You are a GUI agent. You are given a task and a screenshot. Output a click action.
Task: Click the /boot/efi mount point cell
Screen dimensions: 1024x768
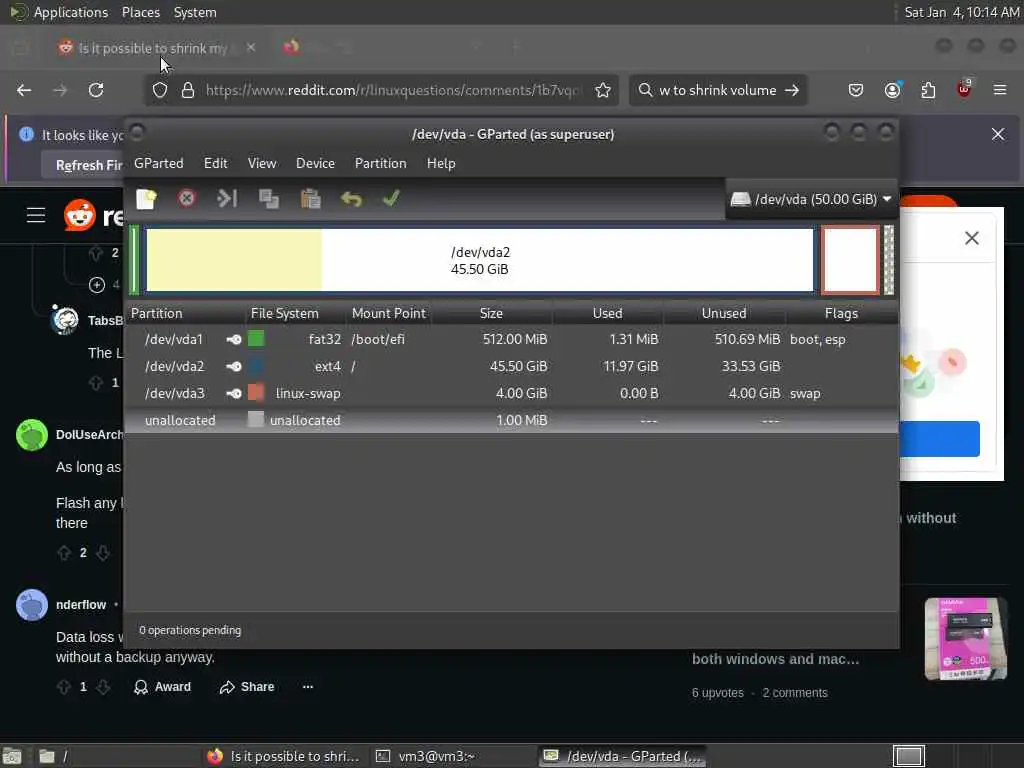point(378,340)
